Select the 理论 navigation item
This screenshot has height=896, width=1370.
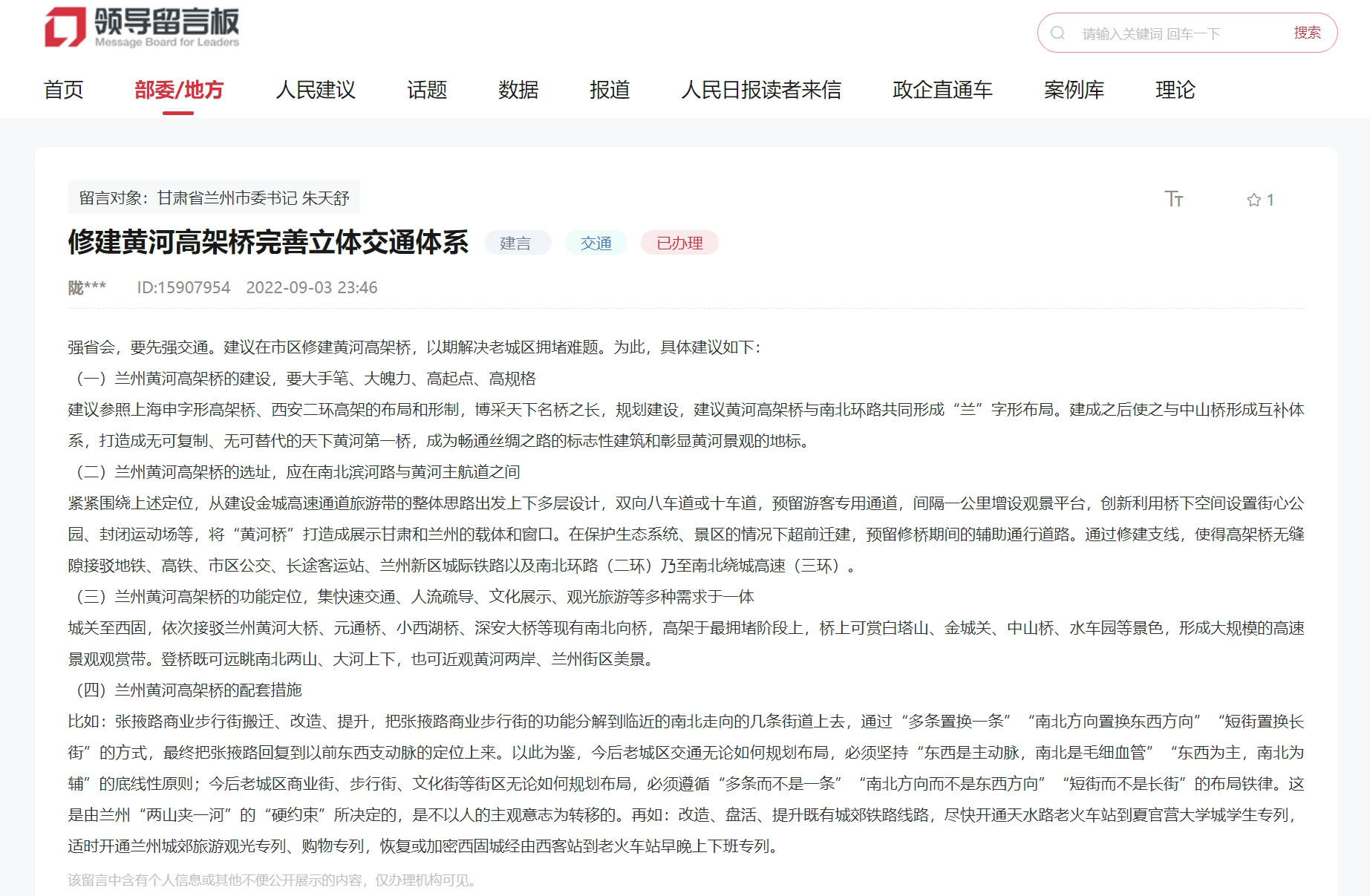point(1175,90)
